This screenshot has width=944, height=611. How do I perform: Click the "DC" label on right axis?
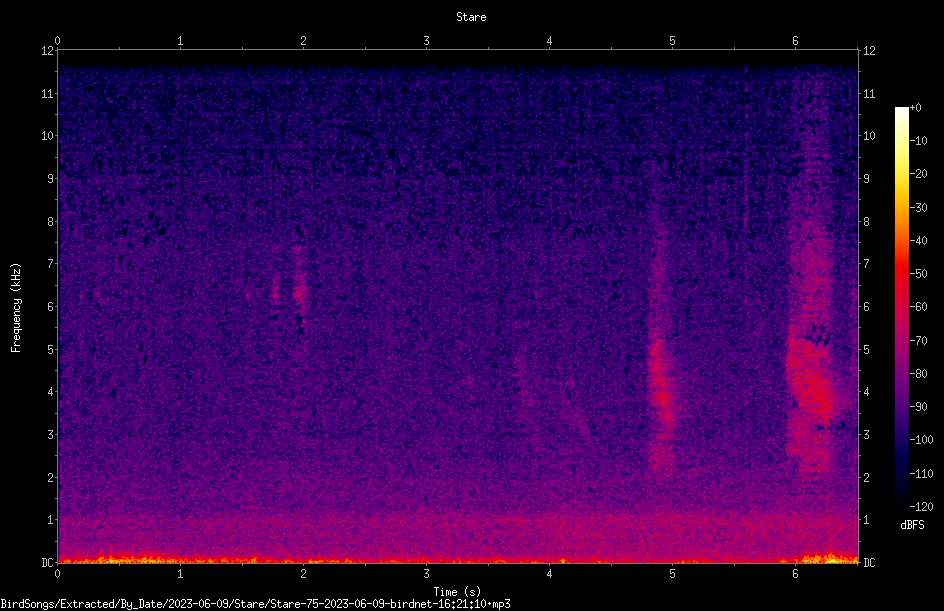[x=869, y=562]
